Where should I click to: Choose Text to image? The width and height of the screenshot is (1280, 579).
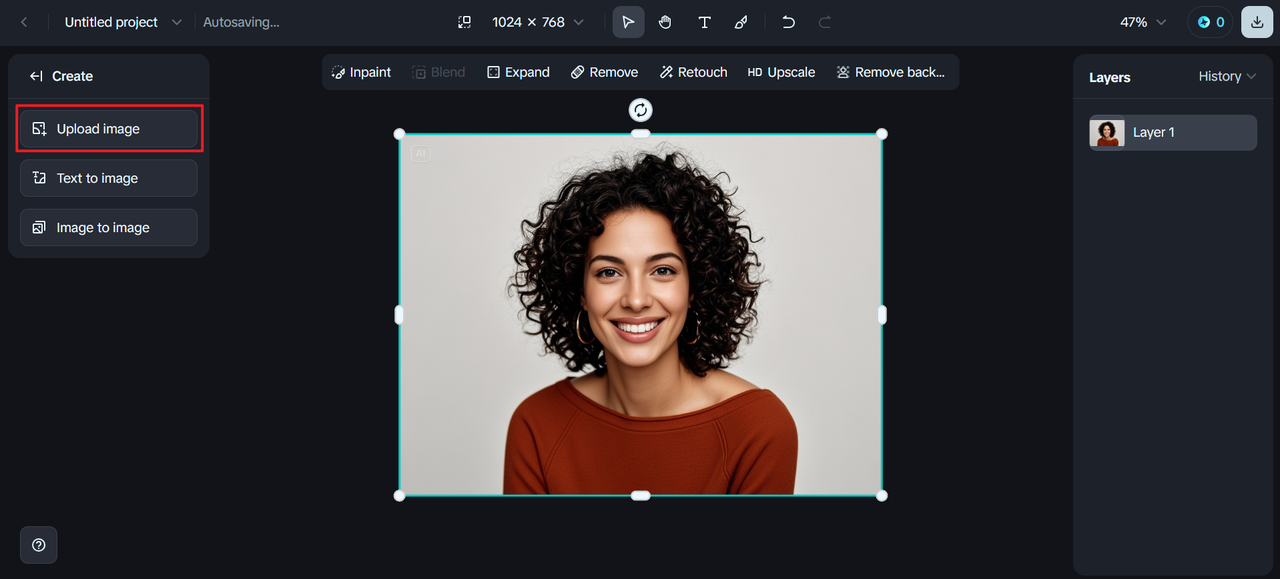pos(109,178)
